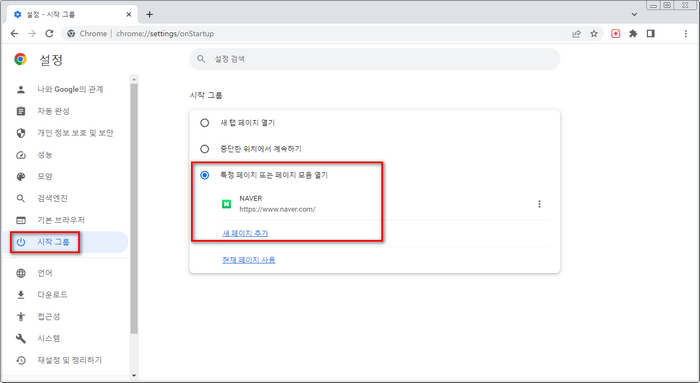Image resolution: width=700 pixels, height=383 pixels.
Task: Open the NAVER entry three-dot menu
Action: [x=539, y=204]
